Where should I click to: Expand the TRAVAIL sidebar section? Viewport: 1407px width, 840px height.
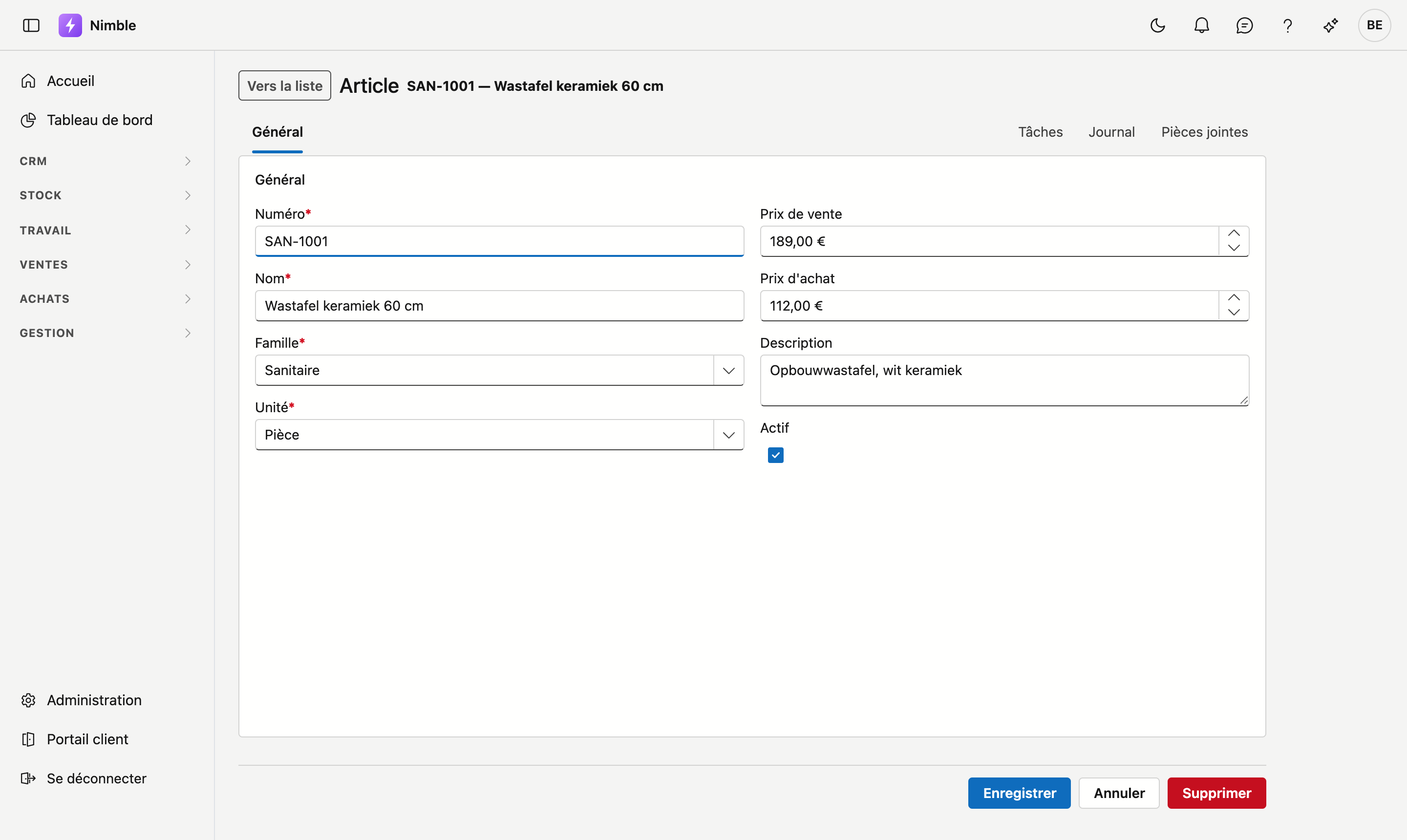[107, 230]
